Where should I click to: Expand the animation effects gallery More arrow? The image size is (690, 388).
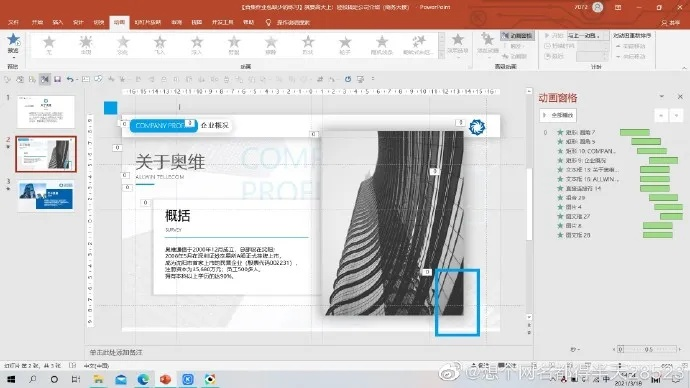pyautogui.click(x=441, y=55)
